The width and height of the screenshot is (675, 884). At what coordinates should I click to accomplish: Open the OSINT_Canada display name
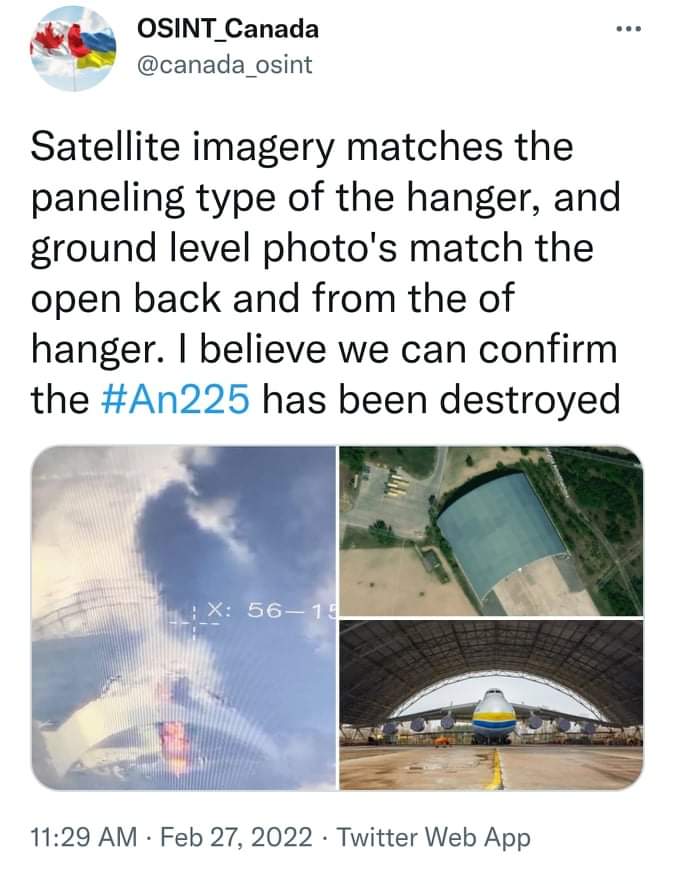[228, 29]
